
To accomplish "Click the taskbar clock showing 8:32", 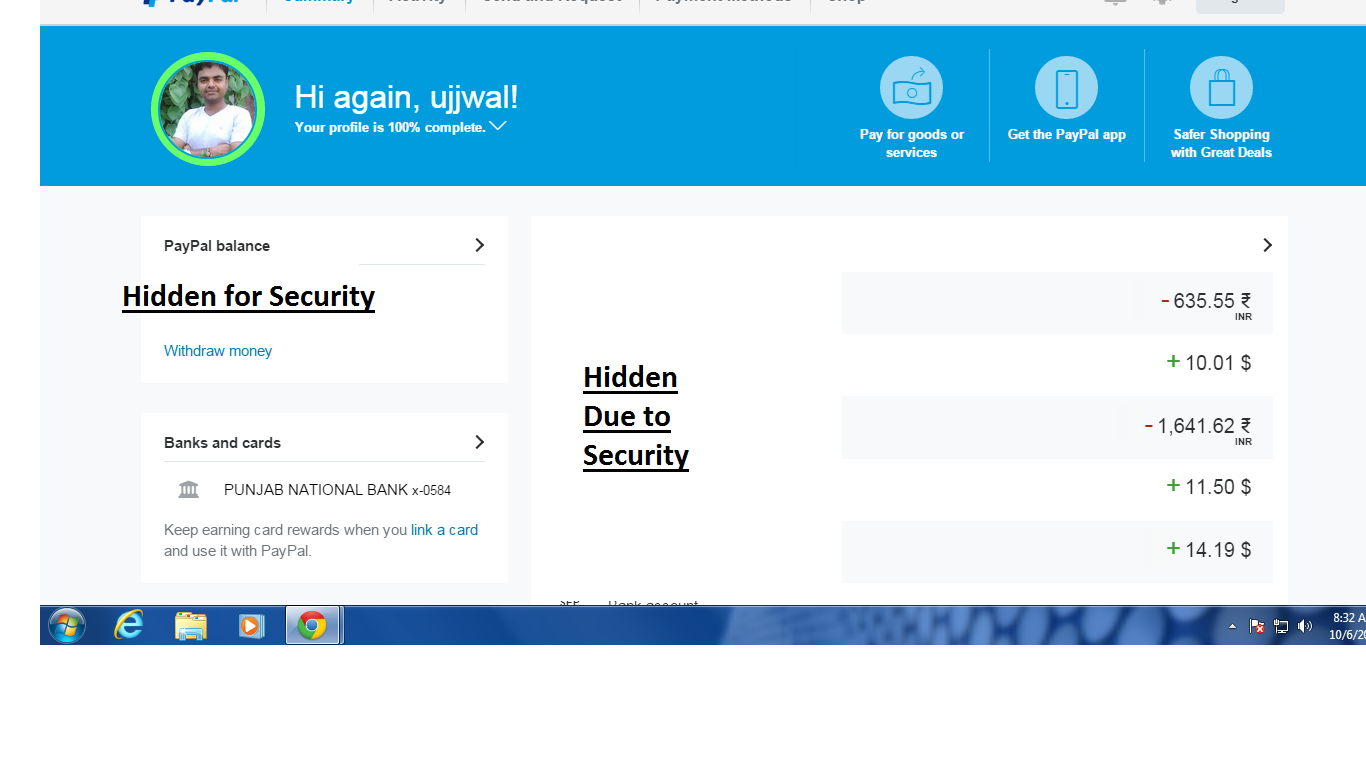I will click(x=1347, y=626).
